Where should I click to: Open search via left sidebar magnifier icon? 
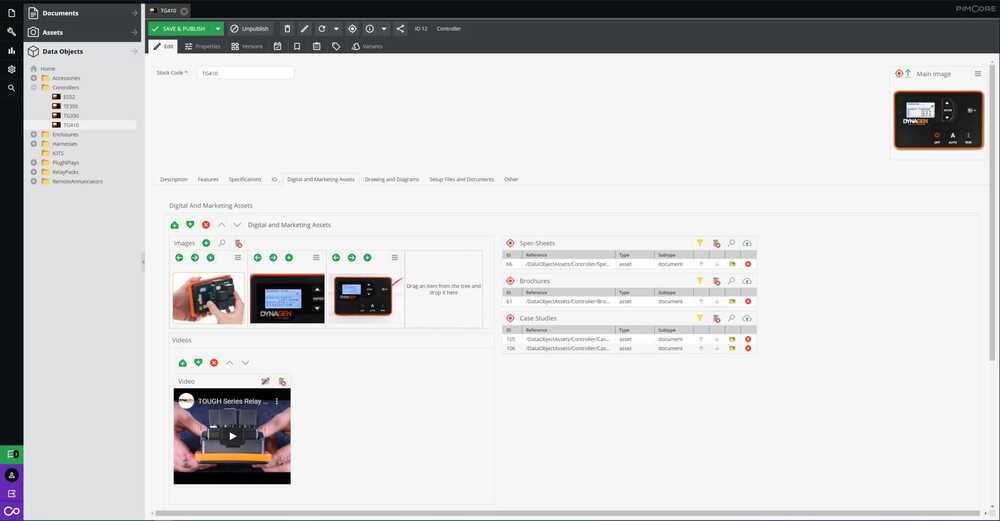click(x=11, y=88)
